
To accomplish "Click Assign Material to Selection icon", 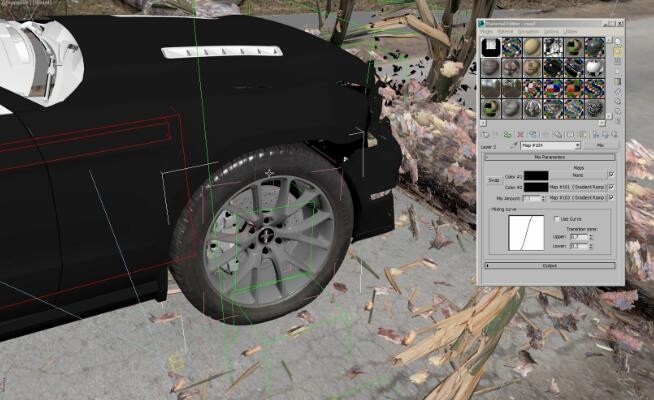I will [508, 135].
